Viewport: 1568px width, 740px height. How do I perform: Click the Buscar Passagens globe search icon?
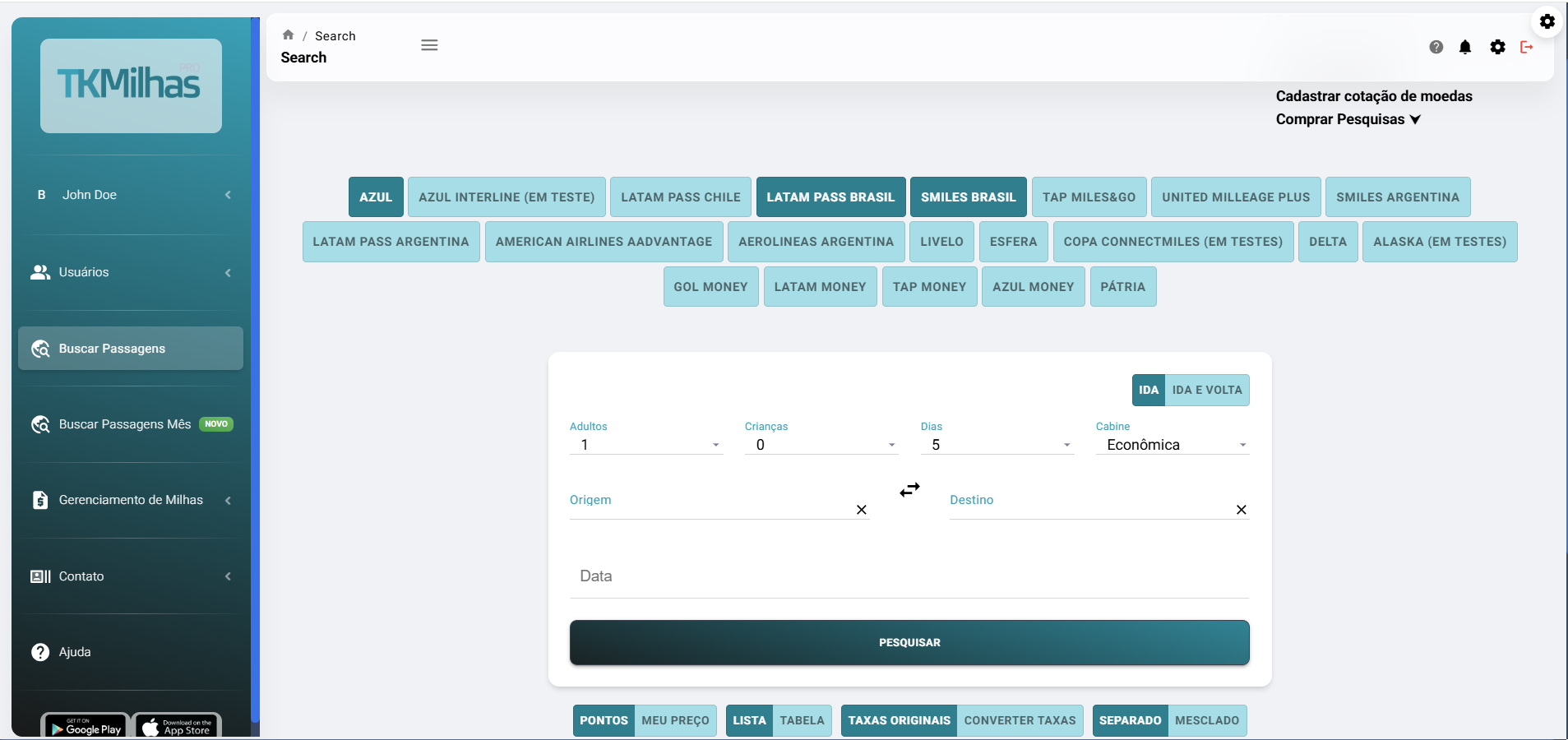(40, 349)
